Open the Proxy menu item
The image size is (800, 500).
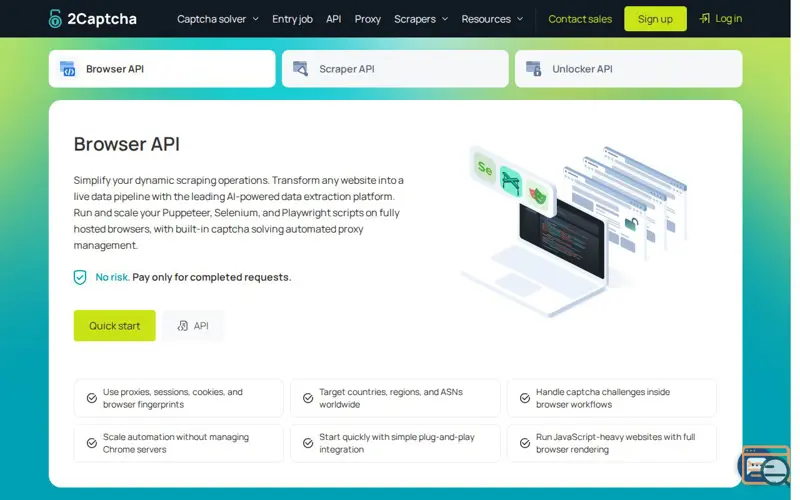tap(368, 19)
